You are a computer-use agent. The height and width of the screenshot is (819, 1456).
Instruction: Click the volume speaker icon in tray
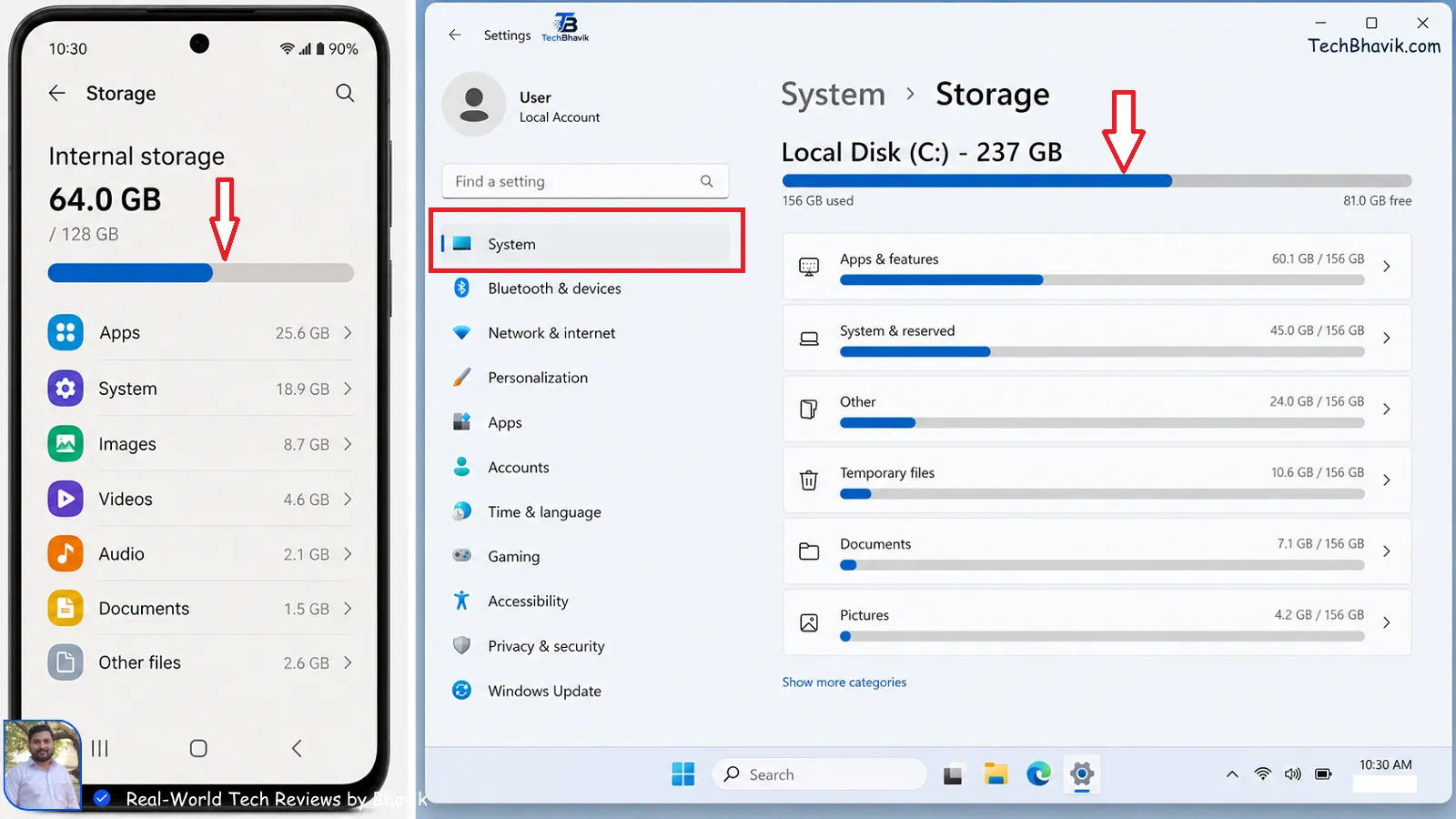[1292, 774]
